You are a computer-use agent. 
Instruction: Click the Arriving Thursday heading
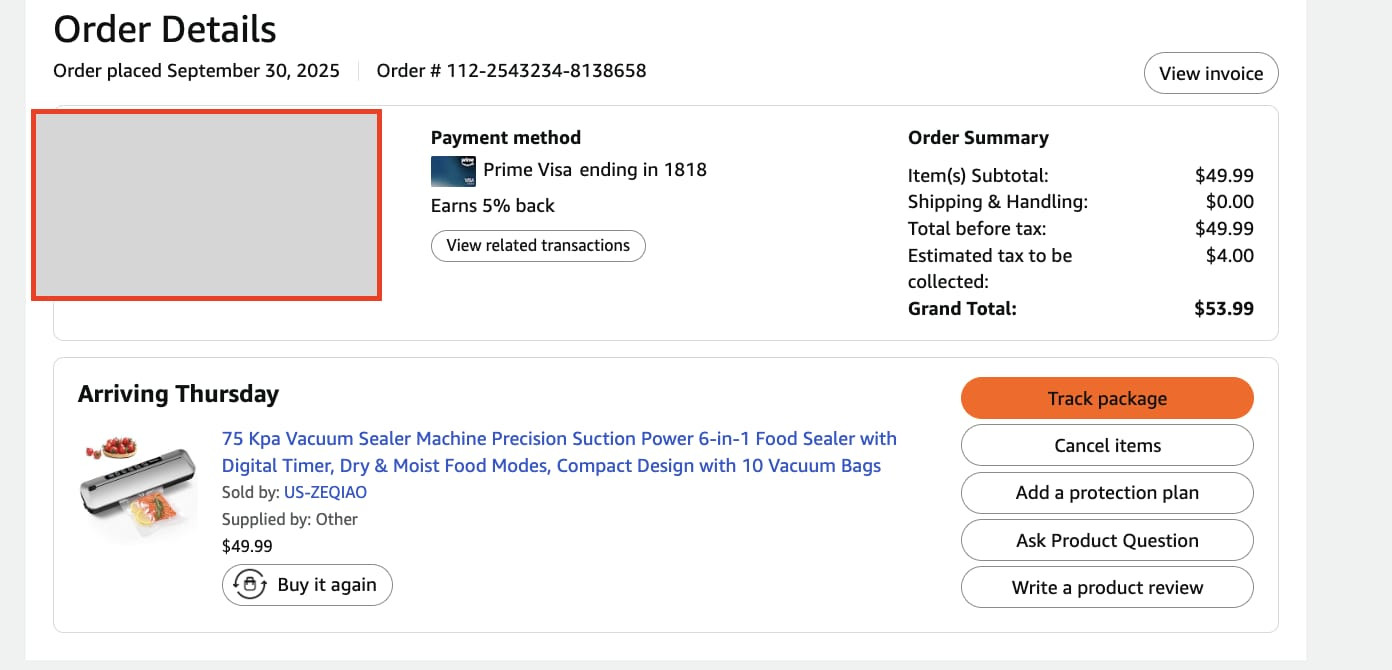coord(178,394)
